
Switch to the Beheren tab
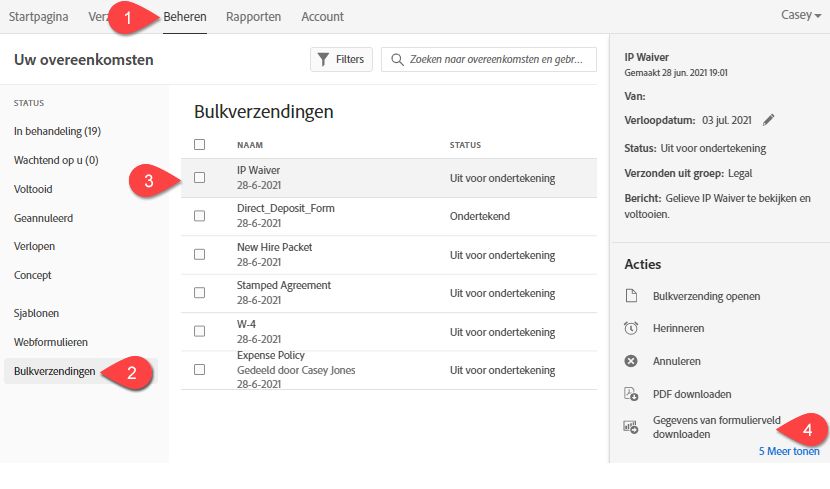[185, 17]
